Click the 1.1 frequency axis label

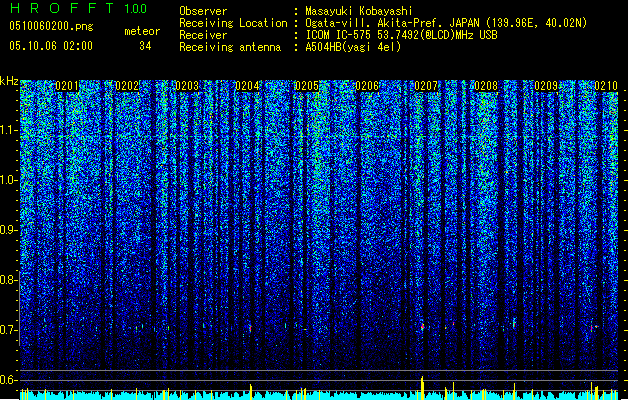click(x=8, y=130)
